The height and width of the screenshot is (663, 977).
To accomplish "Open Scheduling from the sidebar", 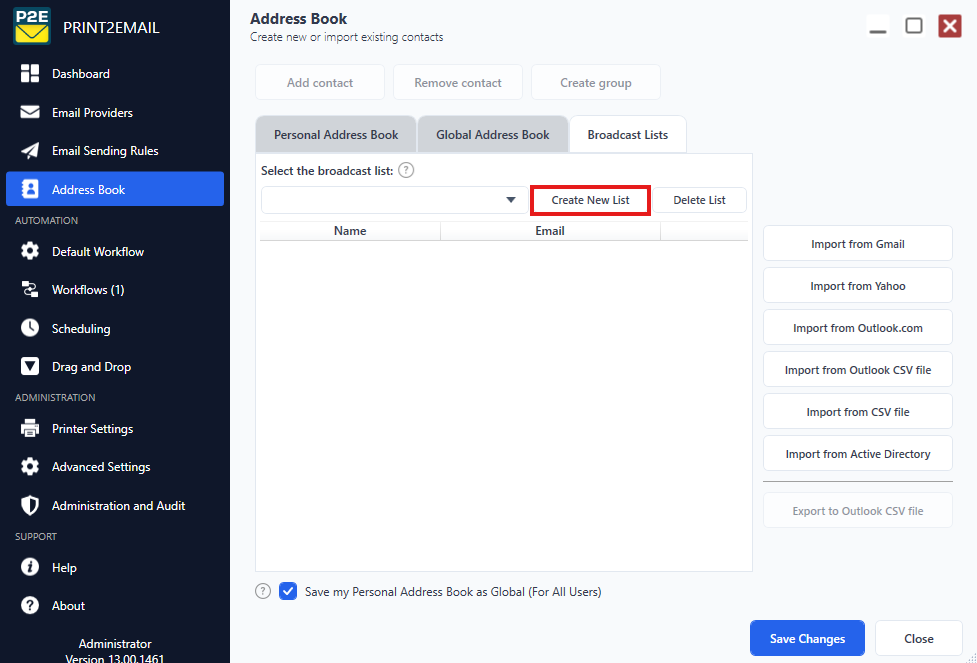I will tap(115, 328).
